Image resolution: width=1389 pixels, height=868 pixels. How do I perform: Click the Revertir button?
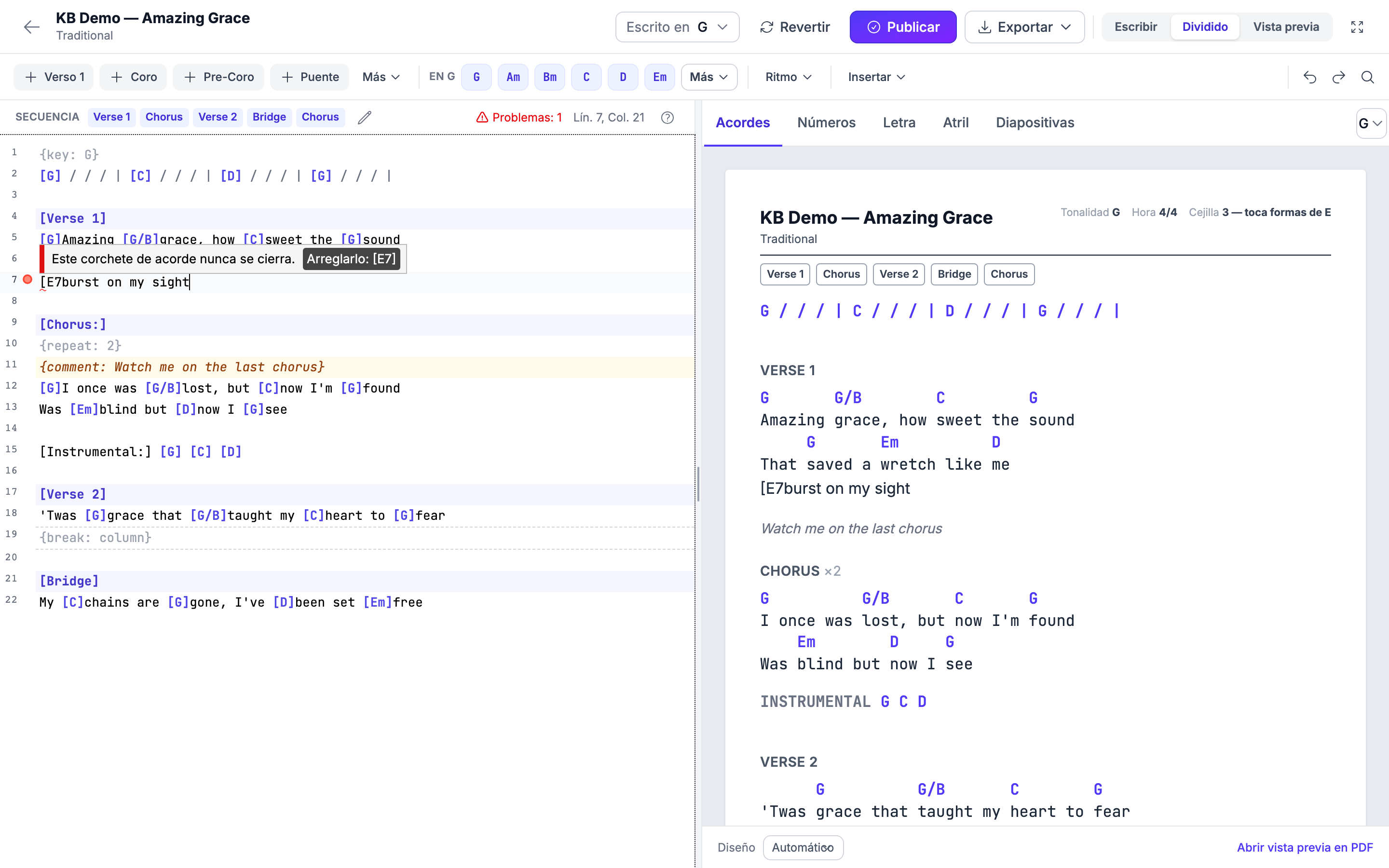coord(795,27)
